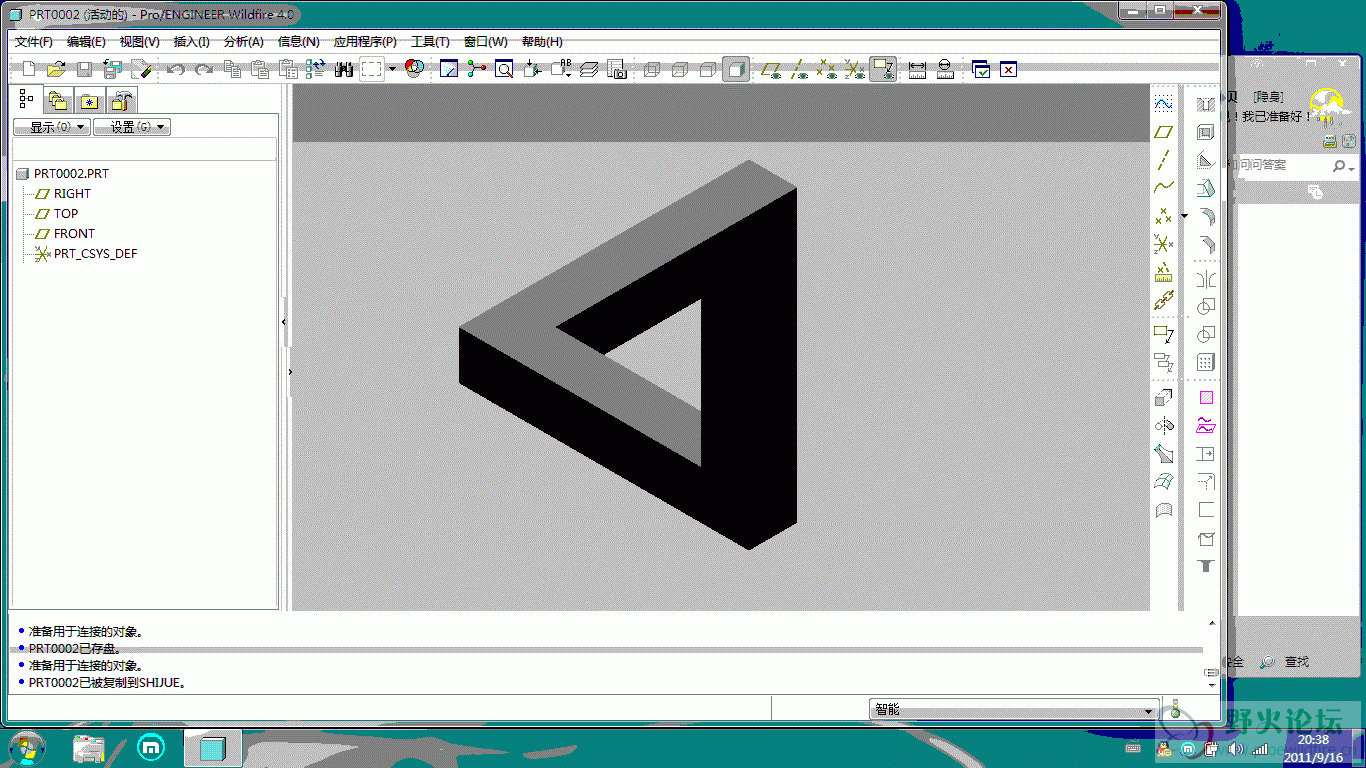The width and height of the screenshot is (1366, 768).
Task: Select the Shell tool icon
Action: [1206, 132]
